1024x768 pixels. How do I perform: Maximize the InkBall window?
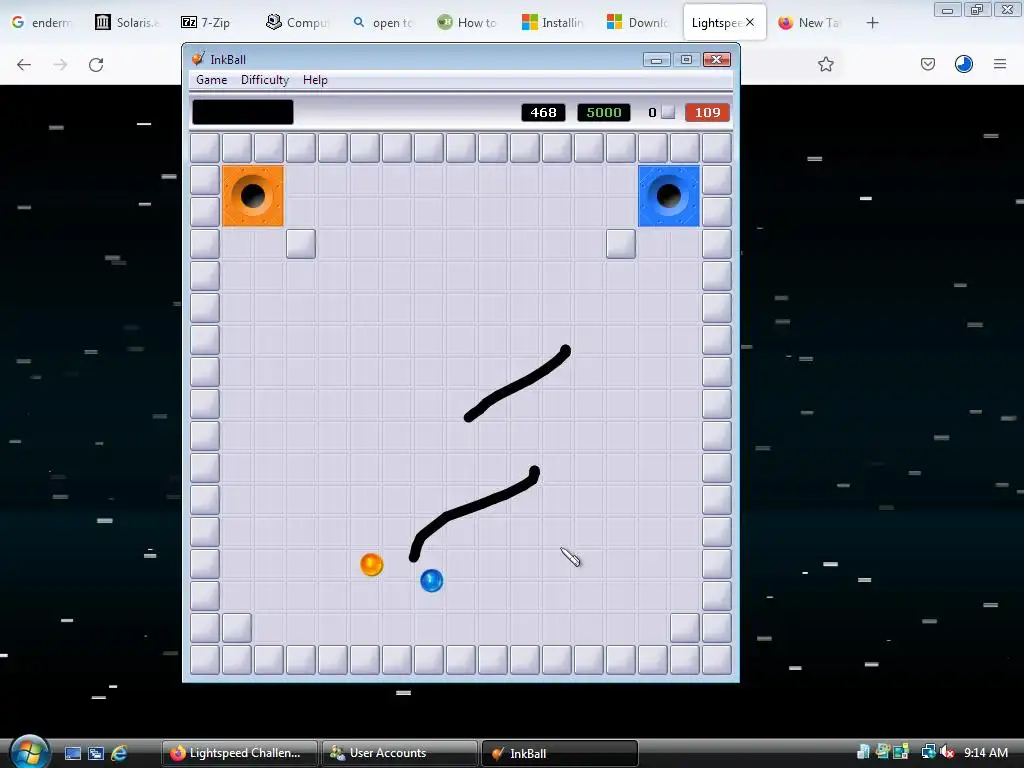point(686,59)
